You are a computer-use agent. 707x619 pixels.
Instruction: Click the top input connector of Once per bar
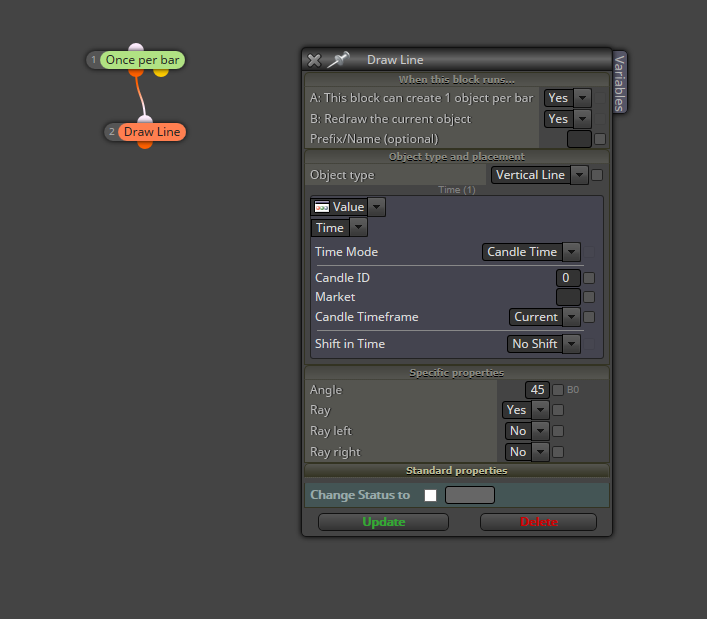(x=136, y=47)
